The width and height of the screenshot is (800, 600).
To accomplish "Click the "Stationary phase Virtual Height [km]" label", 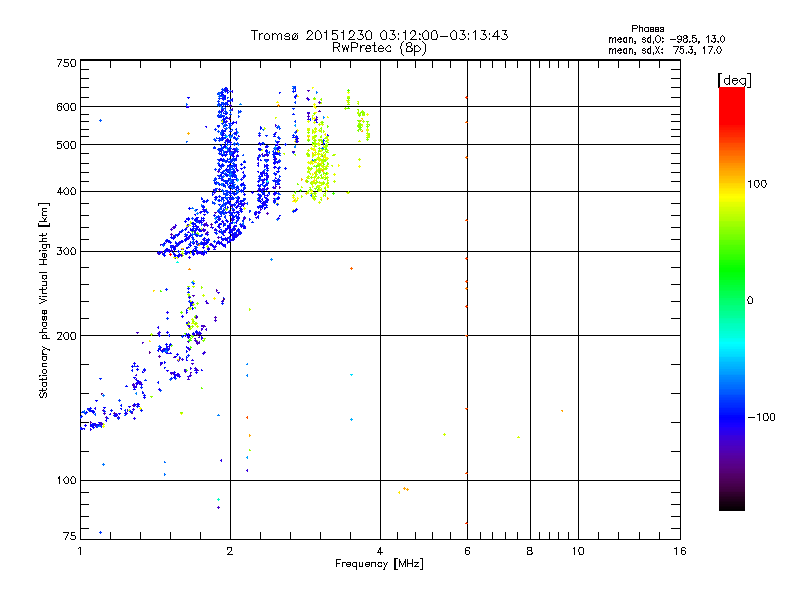I will point(44,300).
